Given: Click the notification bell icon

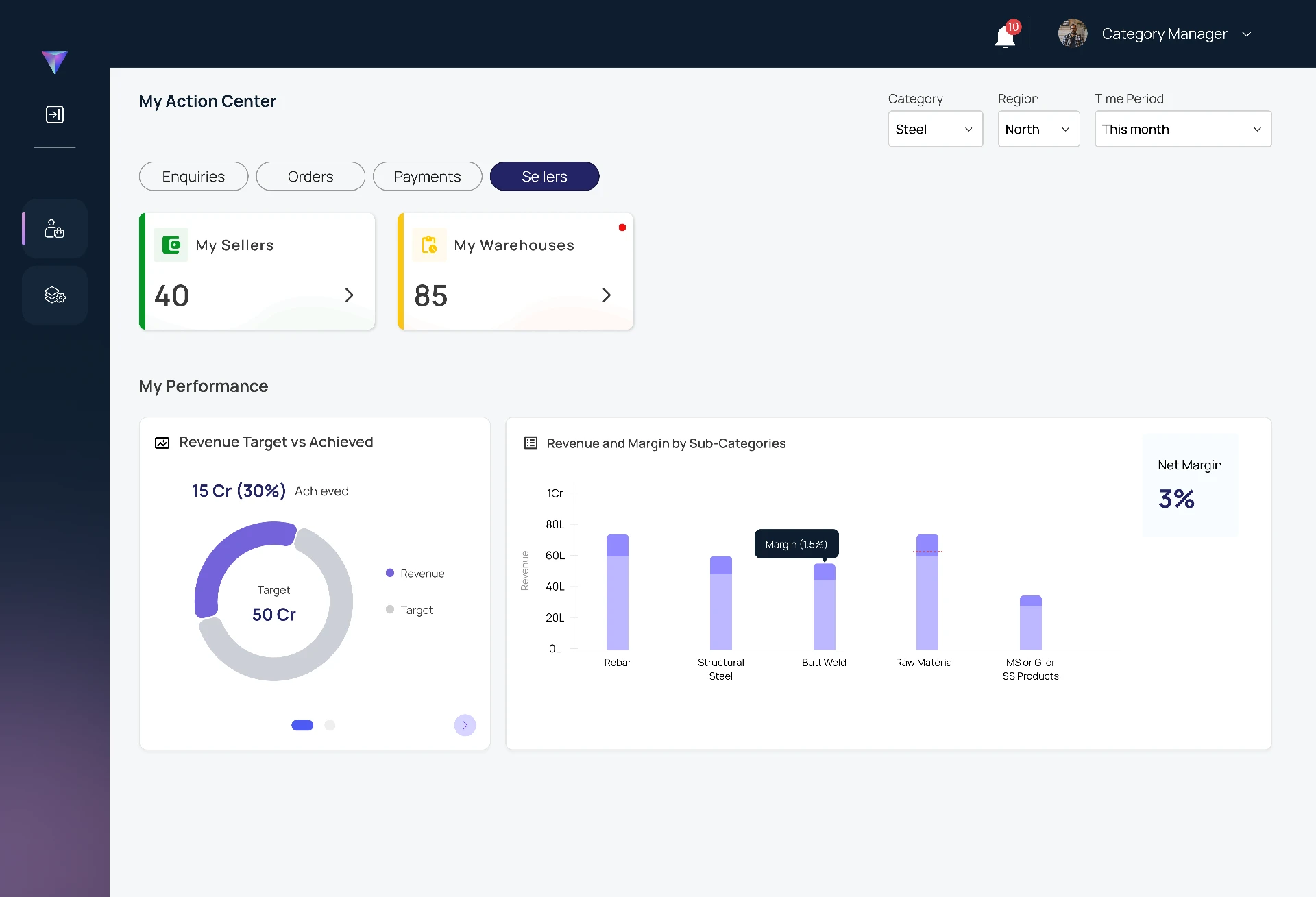Looking at the screenshot, I should click(x=1006, y=35).
